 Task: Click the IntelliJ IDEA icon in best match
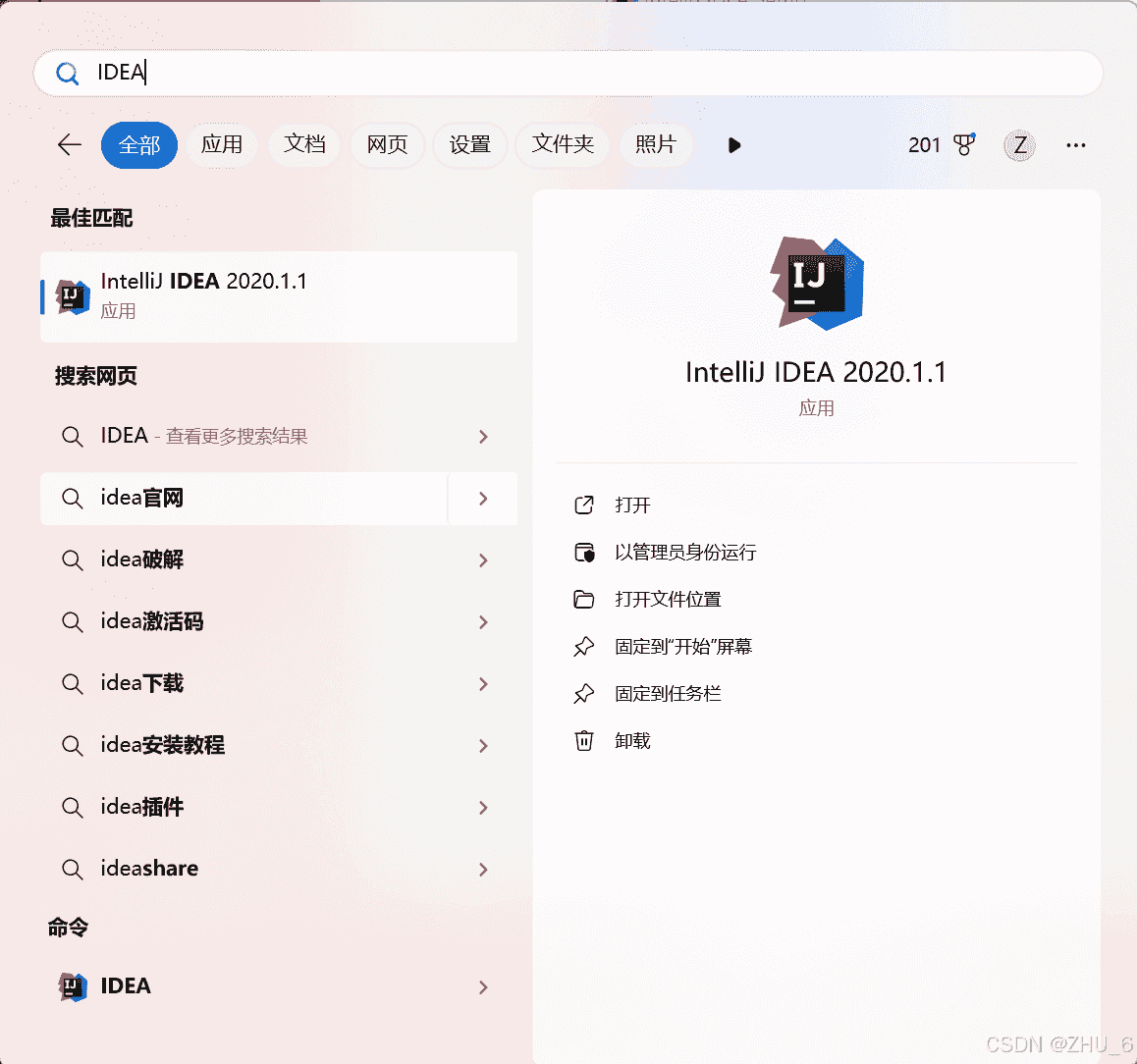click(73, 297)
